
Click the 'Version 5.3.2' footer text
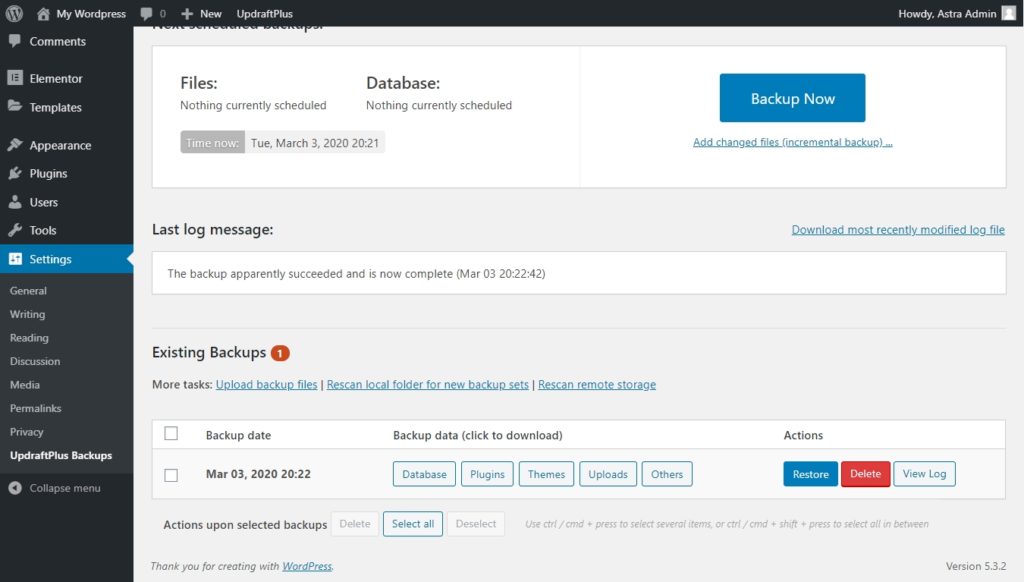pos(976,566)
